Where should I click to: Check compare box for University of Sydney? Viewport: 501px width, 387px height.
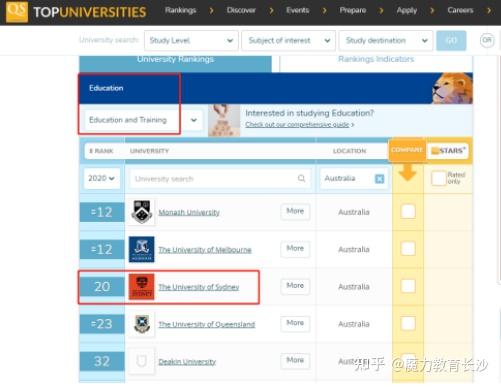point(408,286)
